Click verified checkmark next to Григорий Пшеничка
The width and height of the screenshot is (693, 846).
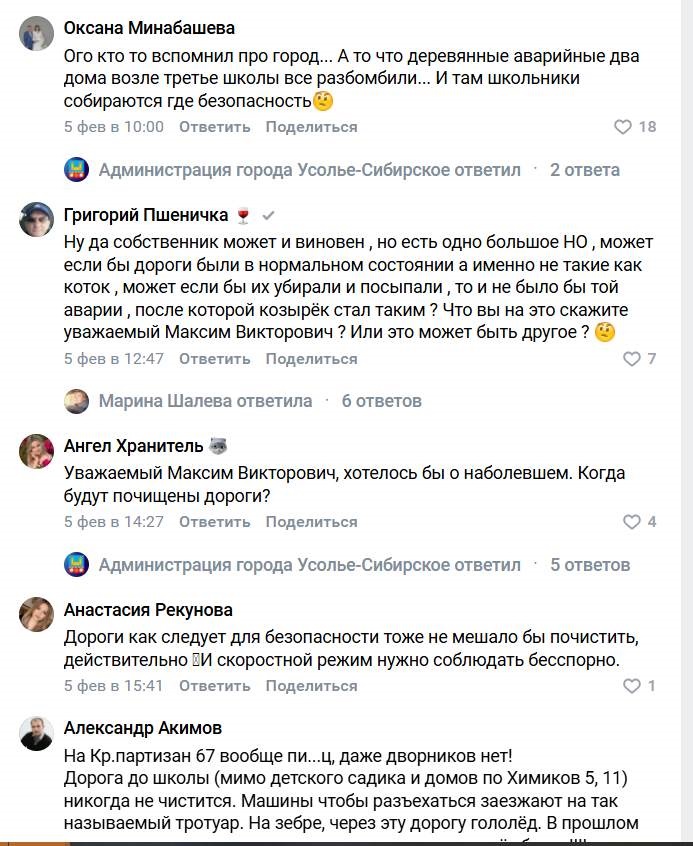[268, 216]
